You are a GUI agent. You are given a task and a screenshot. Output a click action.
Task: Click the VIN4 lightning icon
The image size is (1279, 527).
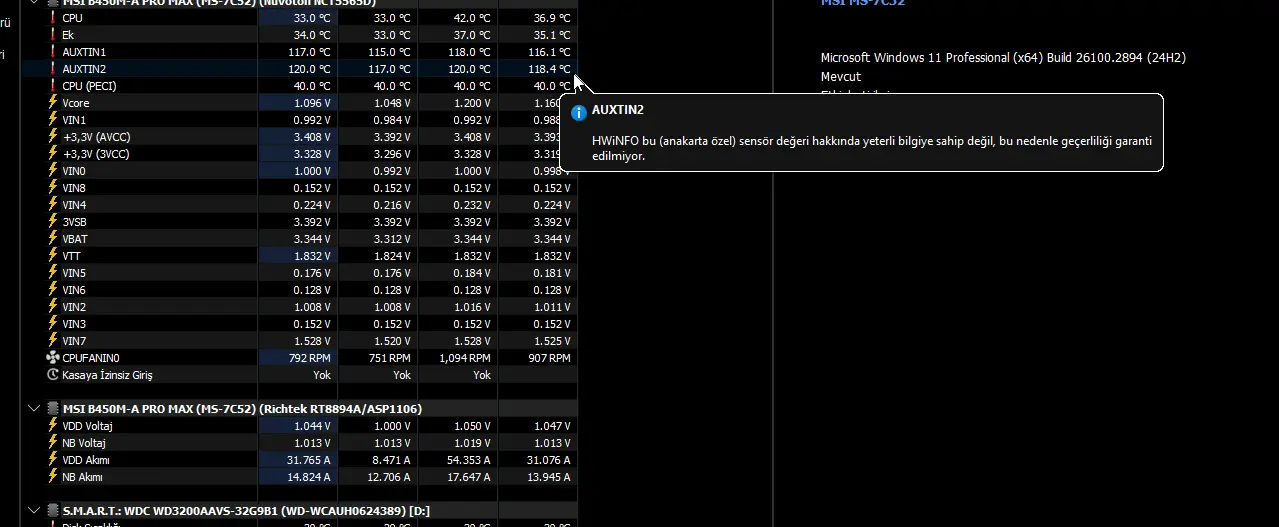(53, 205)
